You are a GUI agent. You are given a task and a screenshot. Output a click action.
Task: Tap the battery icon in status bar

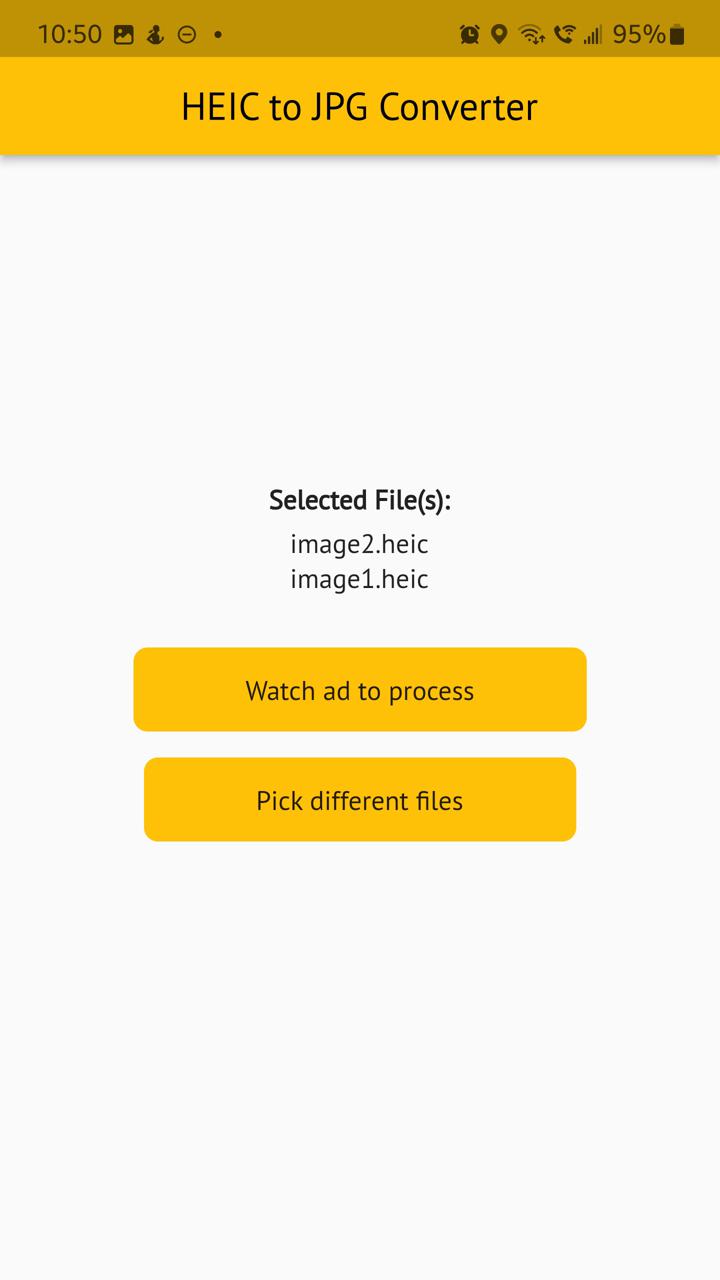677,35
